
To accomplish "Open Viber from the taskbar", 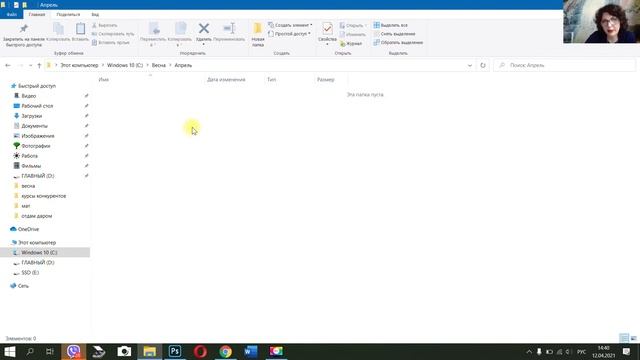I will (73, 351).
